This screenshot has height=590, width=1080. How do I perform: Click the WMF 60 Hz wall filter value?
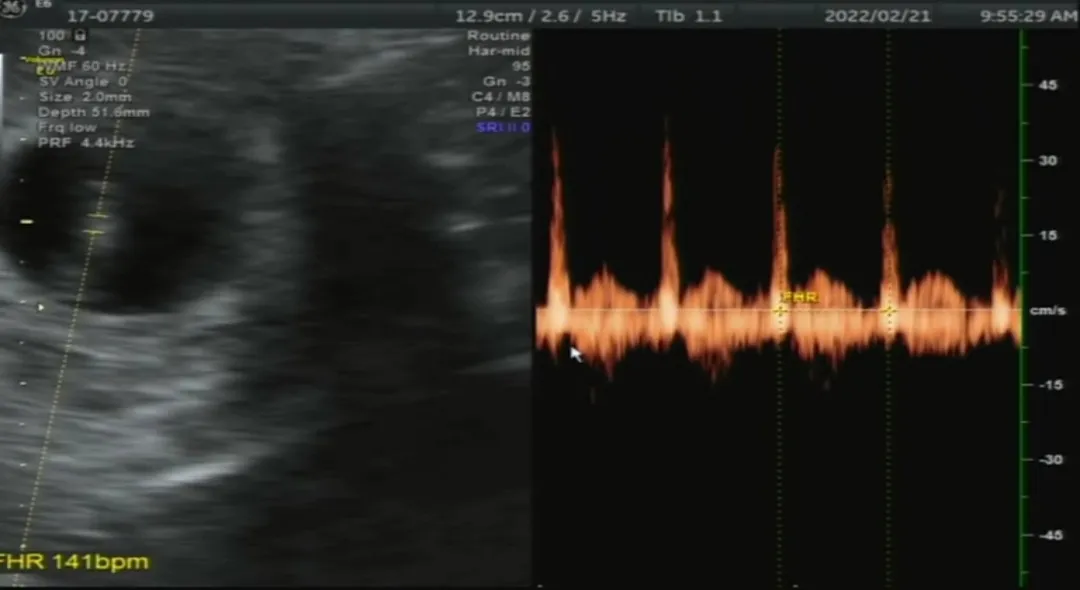click(x=83, y=66)
